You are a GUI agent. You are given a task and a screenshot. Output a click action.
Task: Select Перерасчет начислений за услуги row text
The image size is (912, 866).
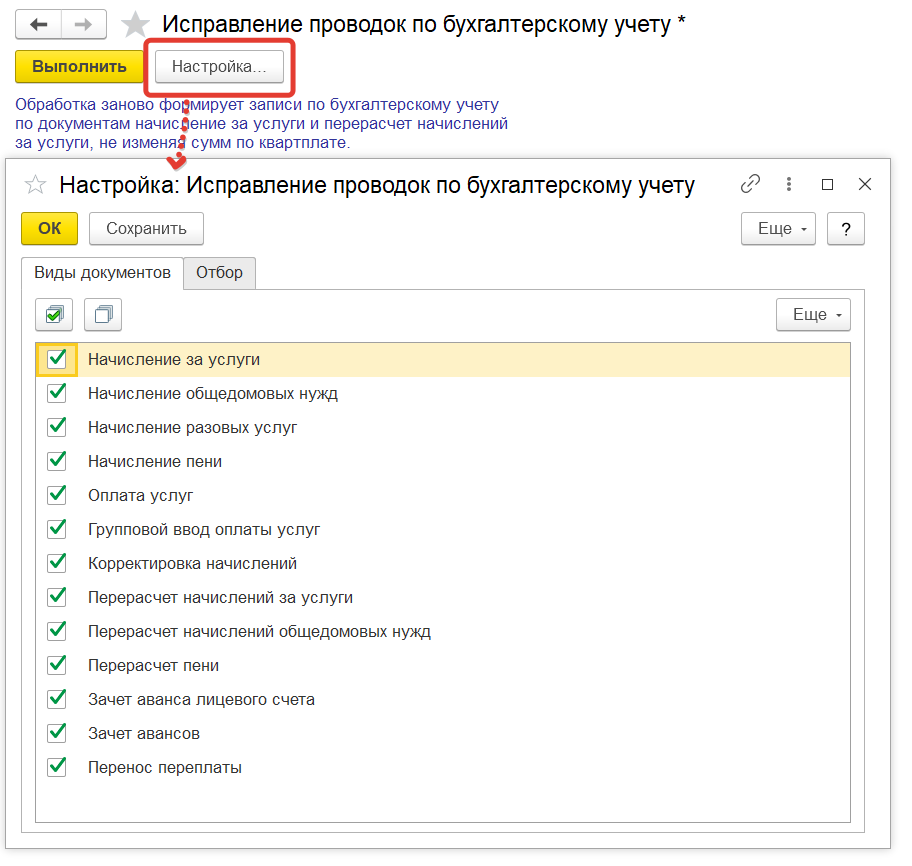tap(220, 597)
